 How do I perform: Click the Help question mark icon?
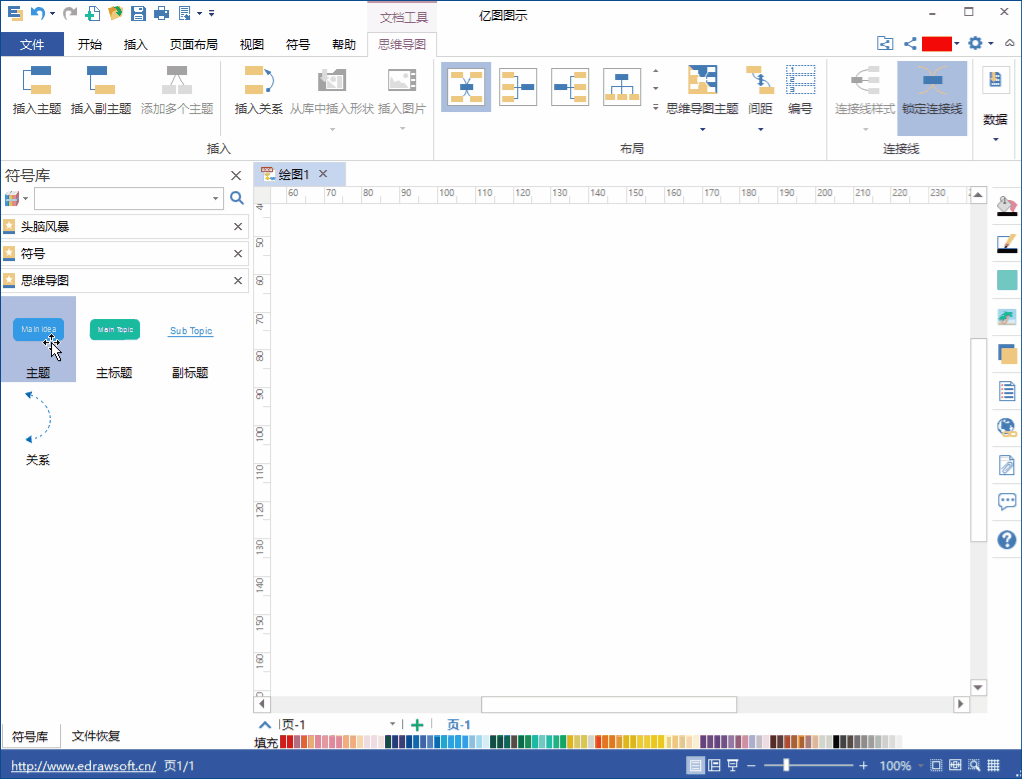[1007, 540]
